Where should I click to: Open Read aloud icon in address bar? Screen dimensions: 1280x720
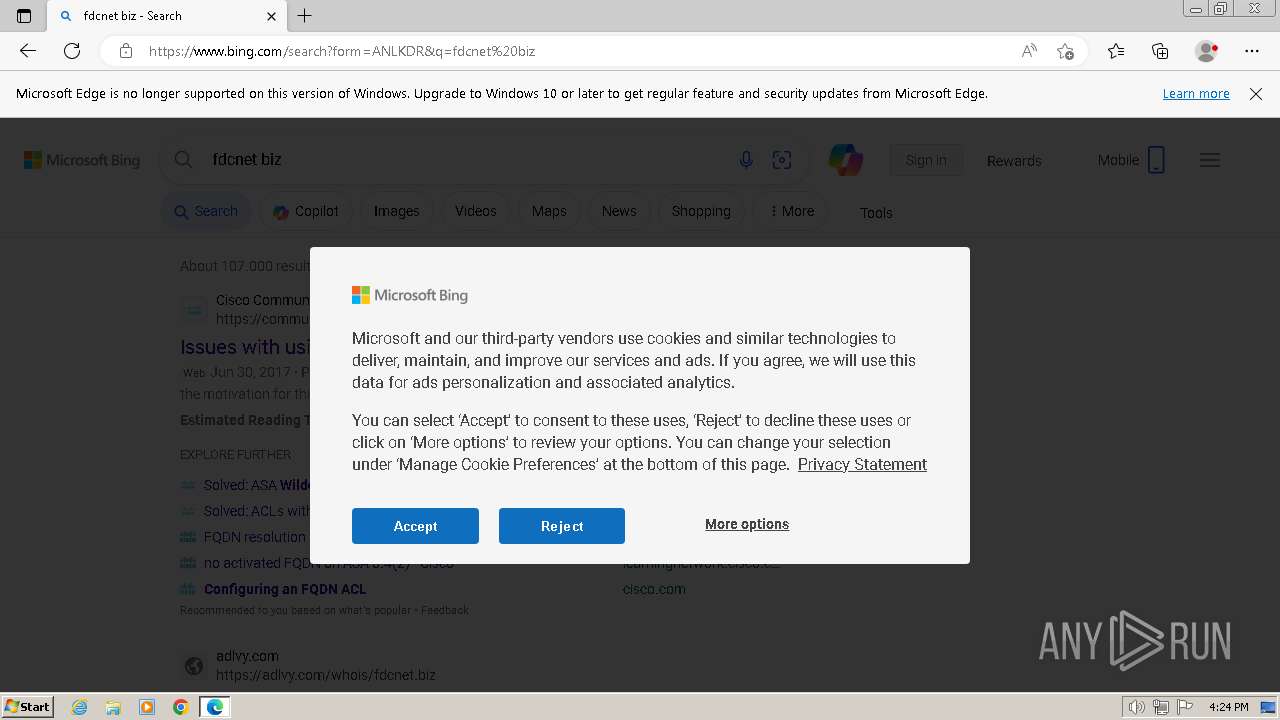1029,51
